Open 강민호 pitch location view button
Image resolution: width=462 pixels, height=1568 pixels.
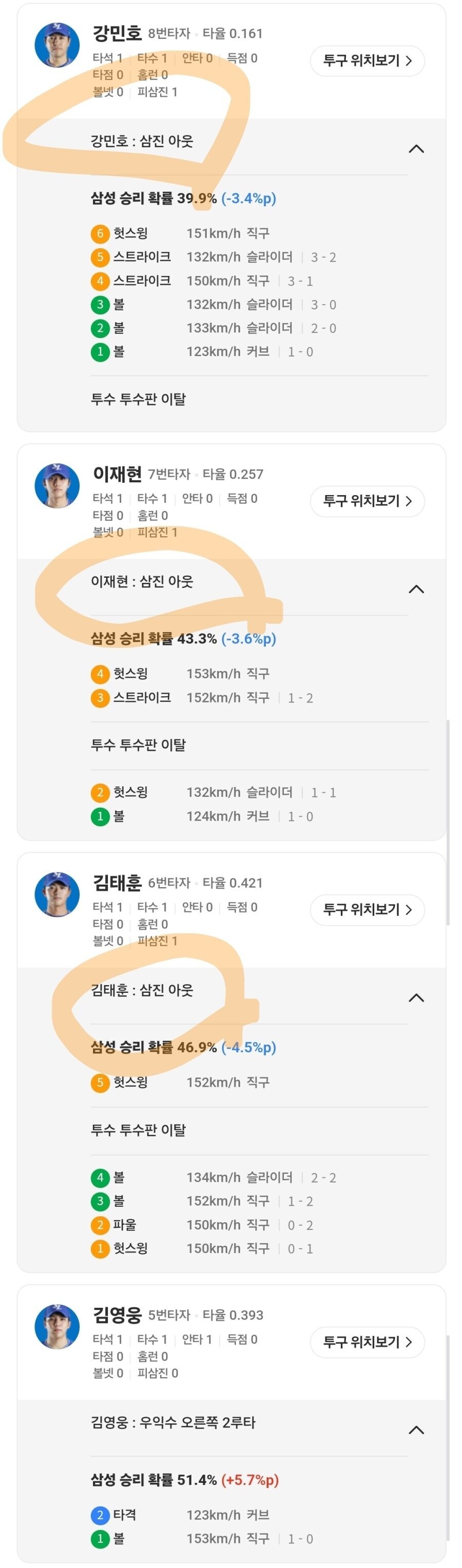click(367, 61)
